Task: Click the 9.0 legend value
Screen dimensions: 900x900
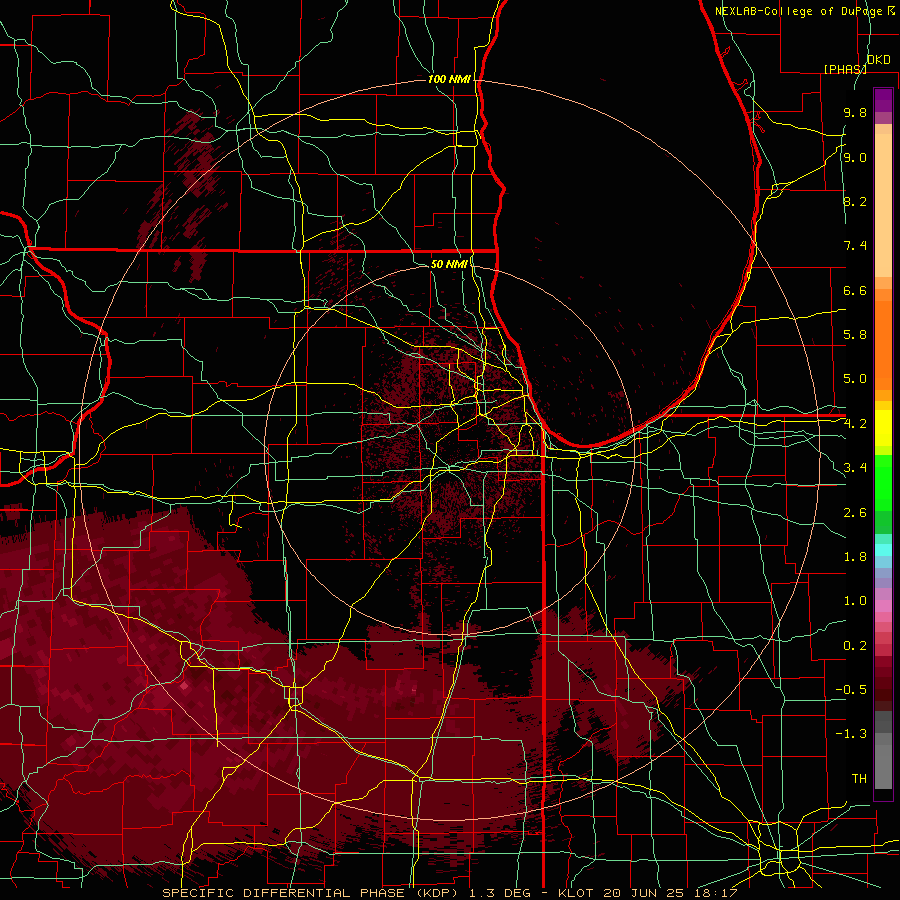Action: [855, 157]
